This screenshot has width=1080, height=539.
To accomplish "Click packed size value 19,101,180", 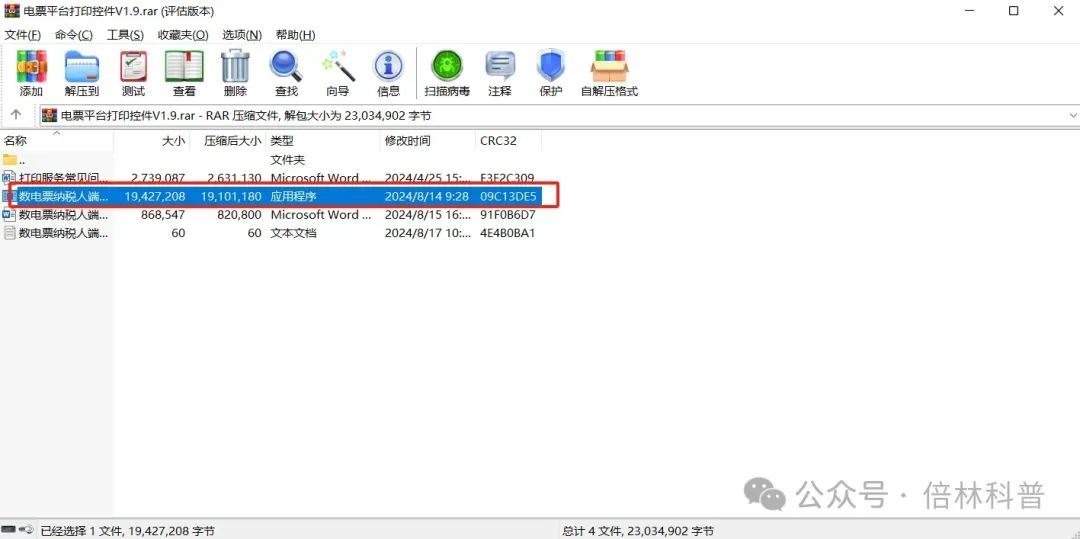I will tap(231, 196).
